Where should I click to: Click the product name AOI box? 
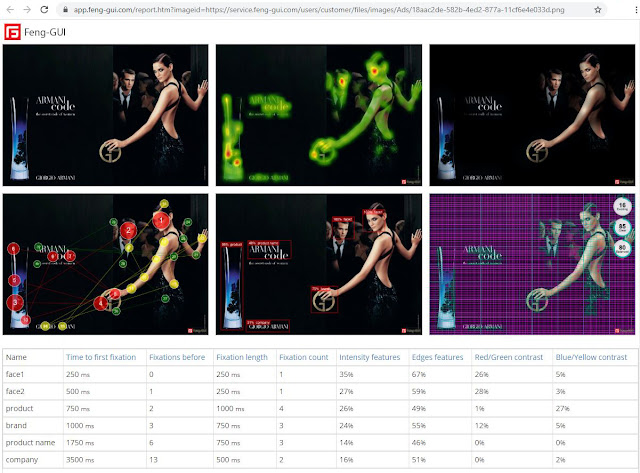click(269, 250)
